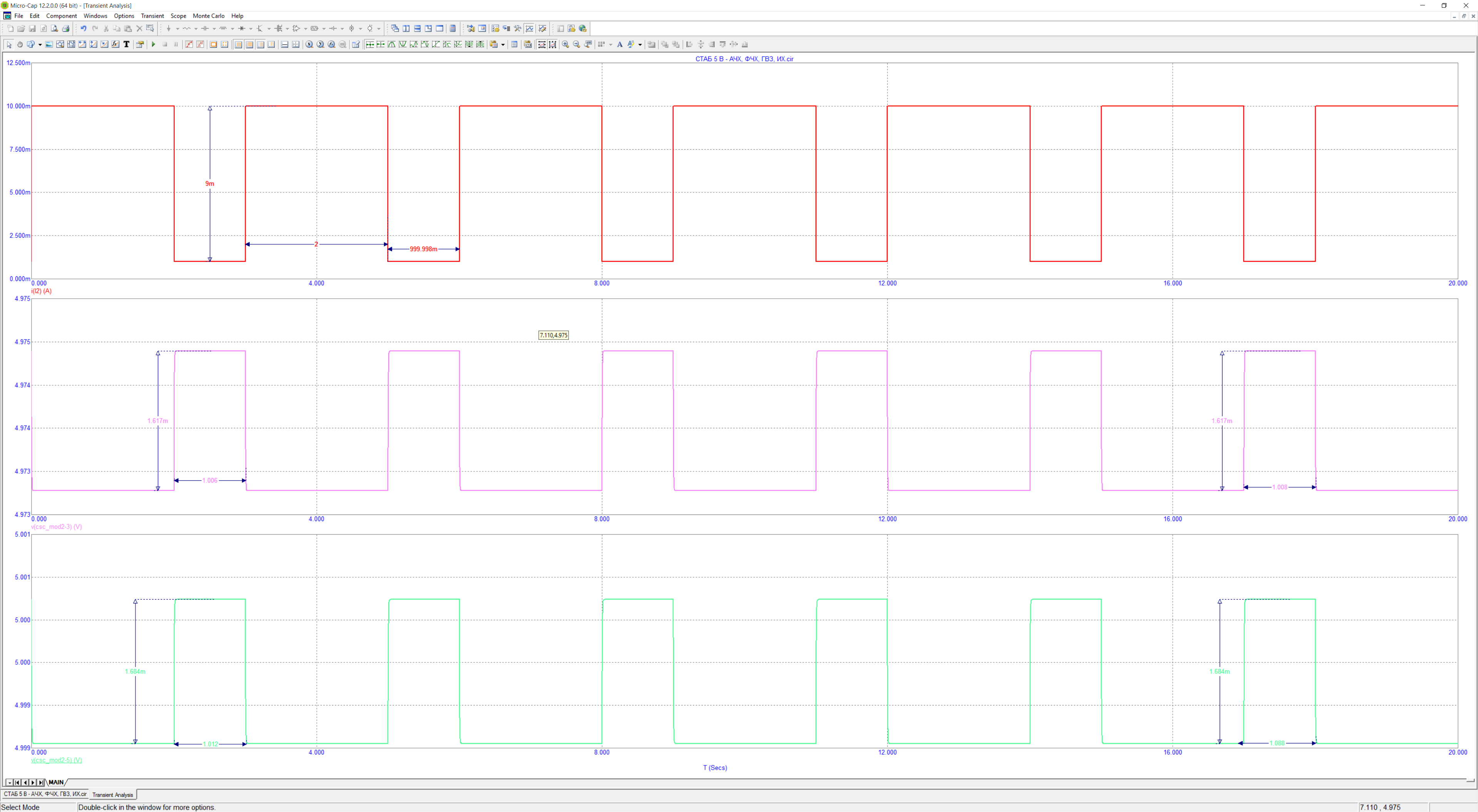Image resolution: width=1478 pixels, height=812 pixels.
Task: Pick the Inductor component icon
Action: (223, 28)
